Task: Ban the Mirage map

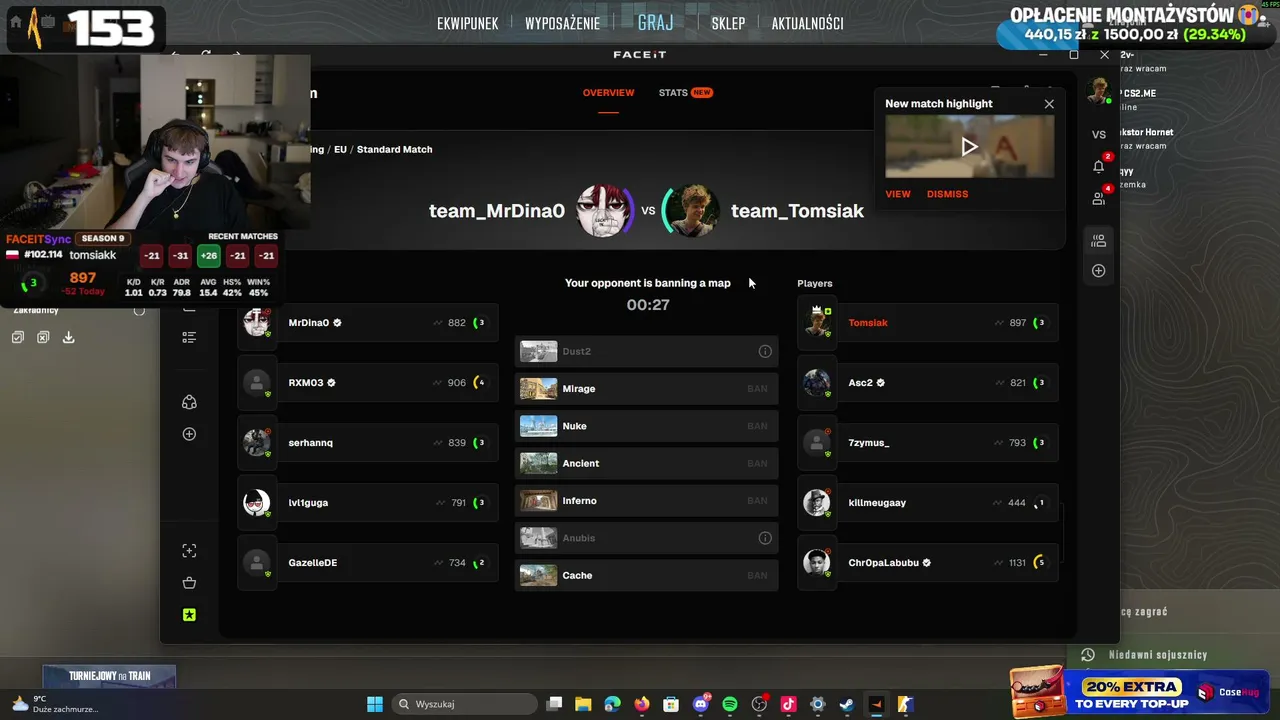Action: 757,388
